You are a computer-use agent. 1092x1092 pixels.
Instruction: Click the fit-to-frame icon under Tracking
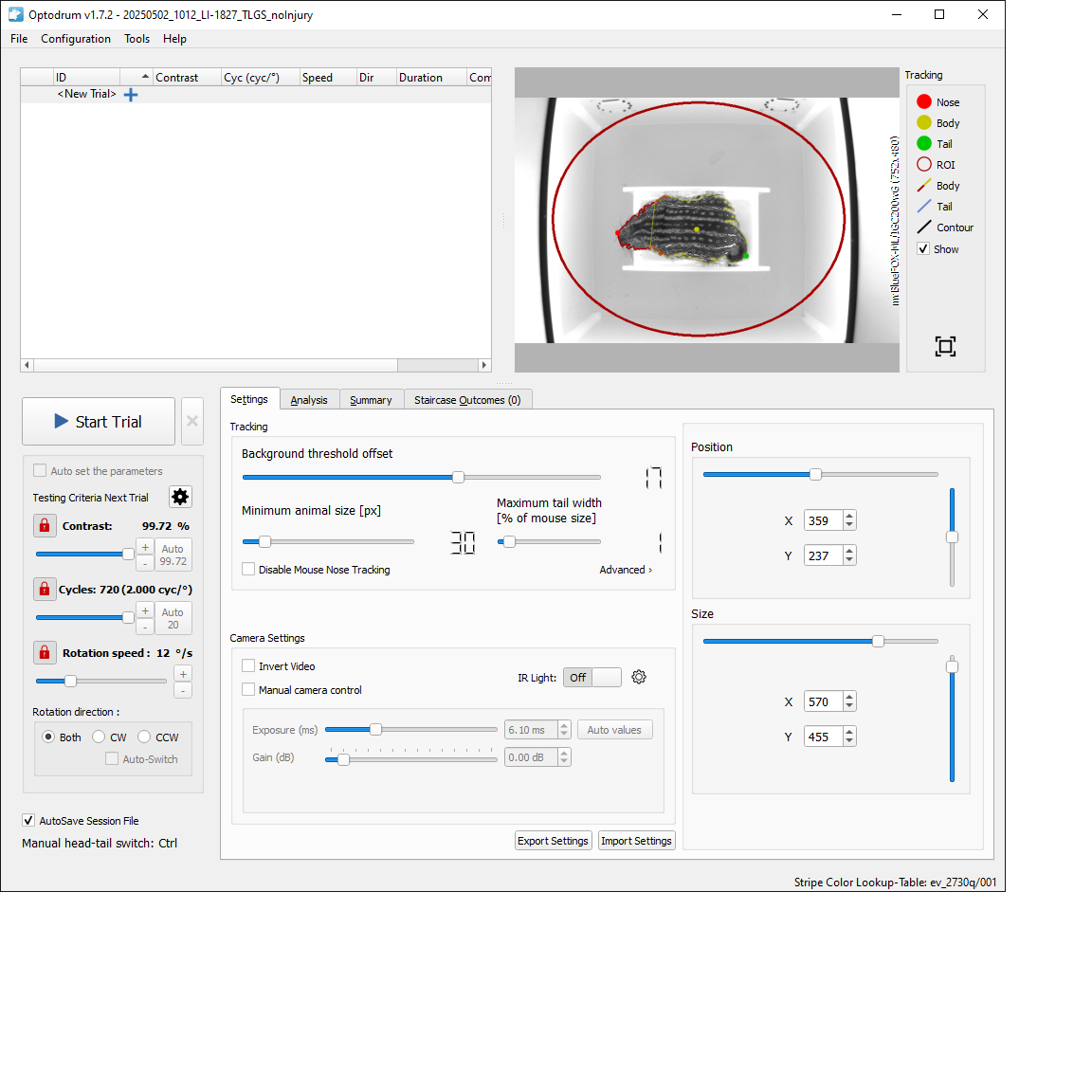click(944, 346)
